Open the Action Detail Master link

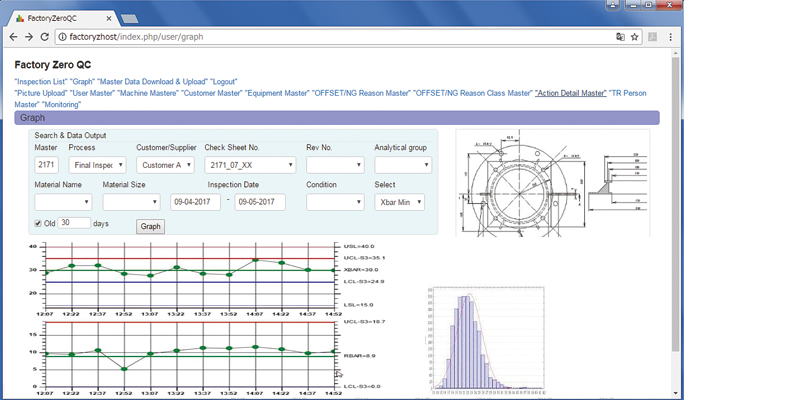(x=570, y=93)
